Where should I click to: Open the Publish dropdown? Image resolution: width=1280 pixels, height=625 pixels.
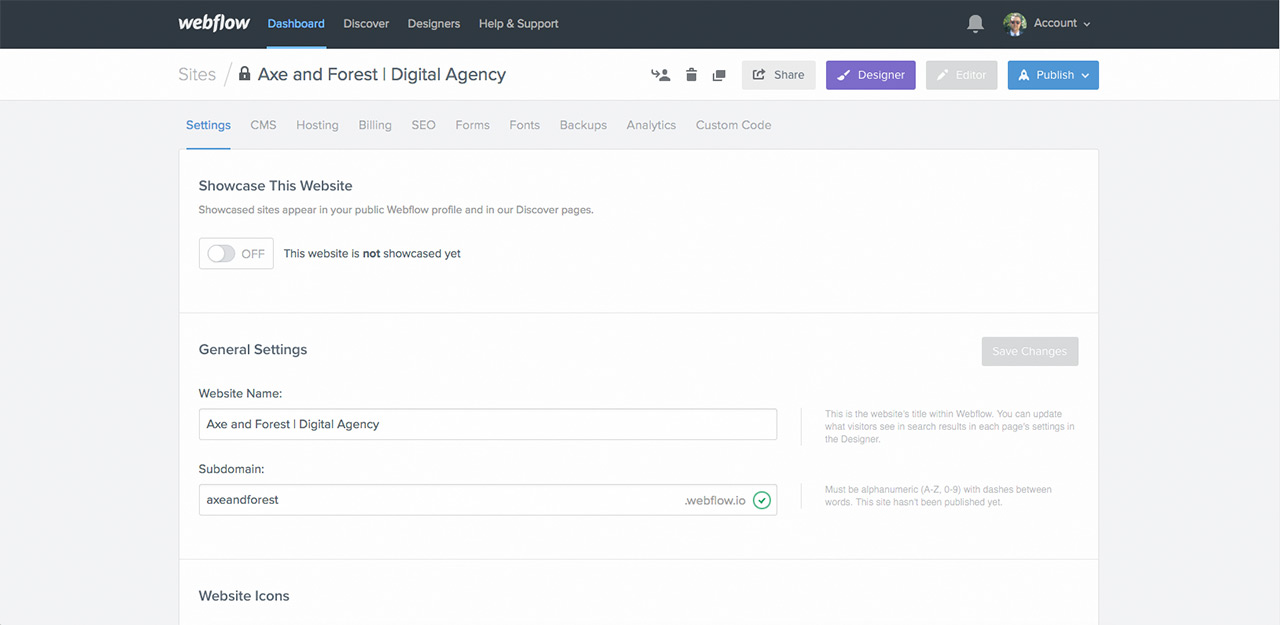(1053, 75)
